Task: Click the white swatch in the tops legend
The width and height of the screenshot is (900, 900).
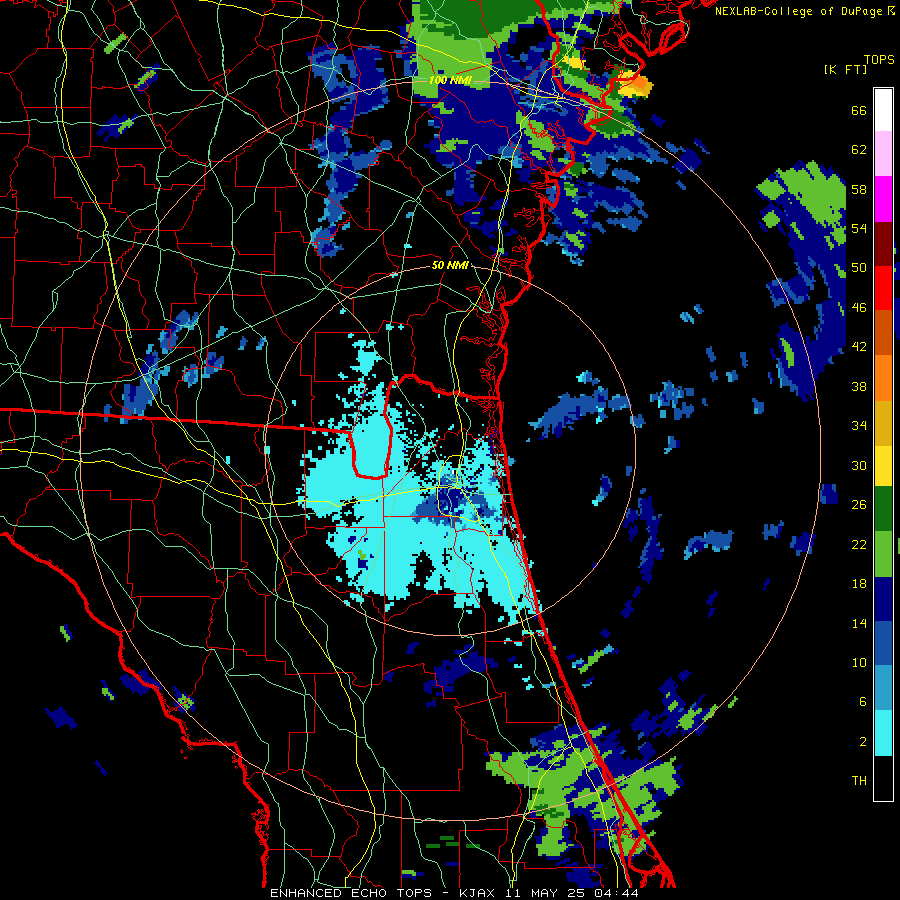Action: point(883,110)
